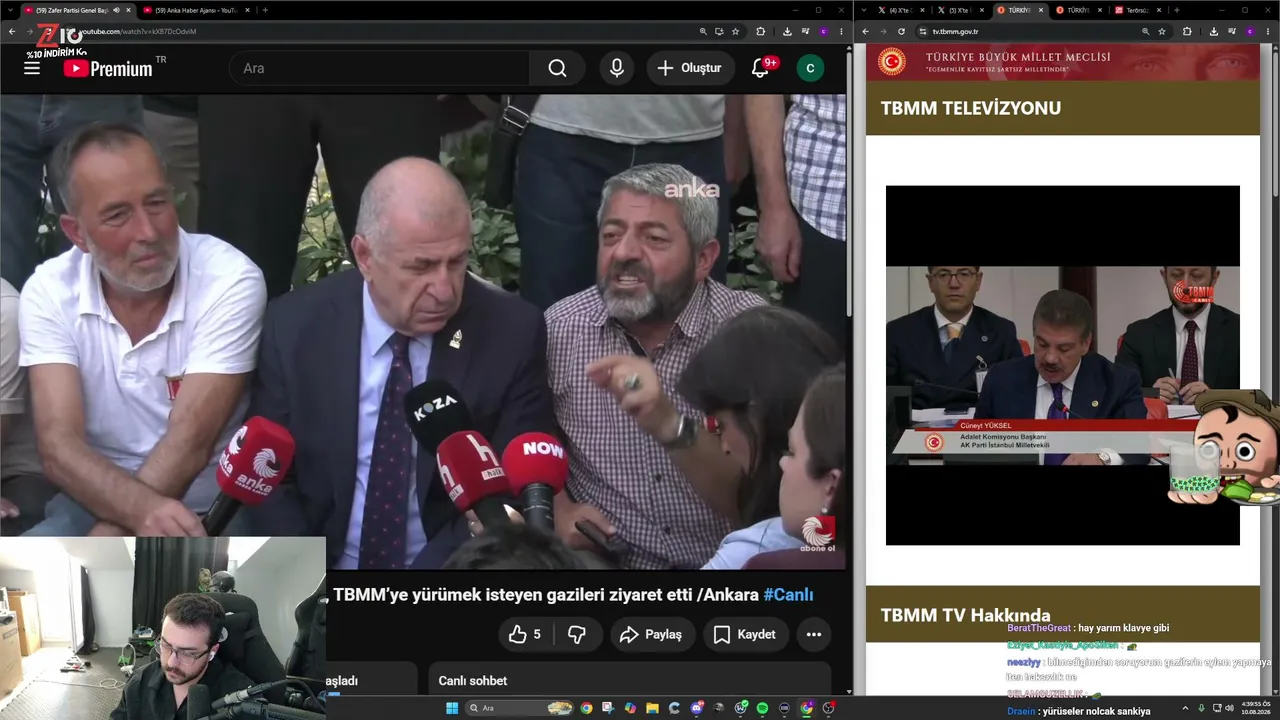Click the 'Canlı sohbet' live chat header

point(473,681)
